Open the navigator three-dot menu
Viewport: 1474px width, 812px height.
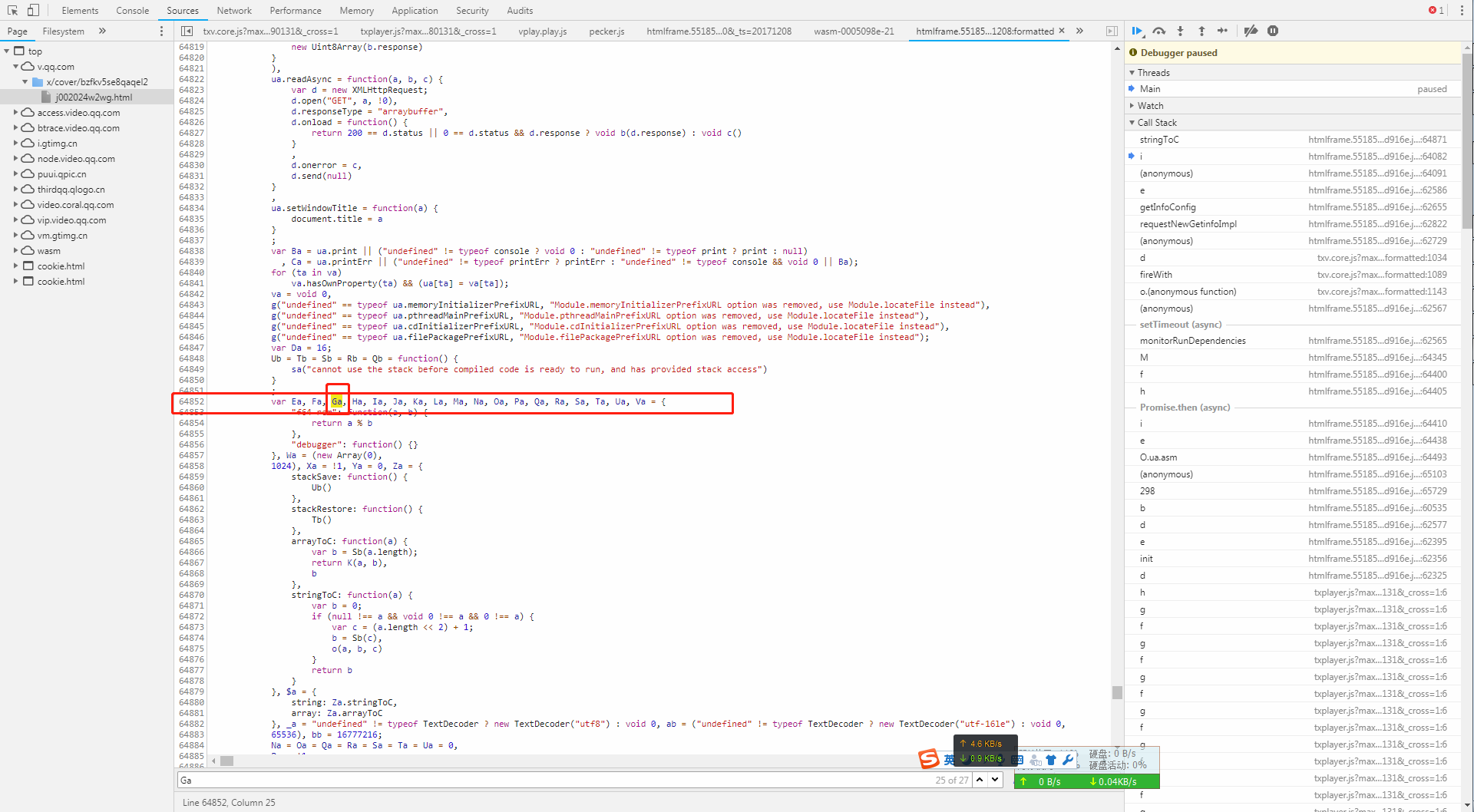pyautogui.click(x=161, y=31)
